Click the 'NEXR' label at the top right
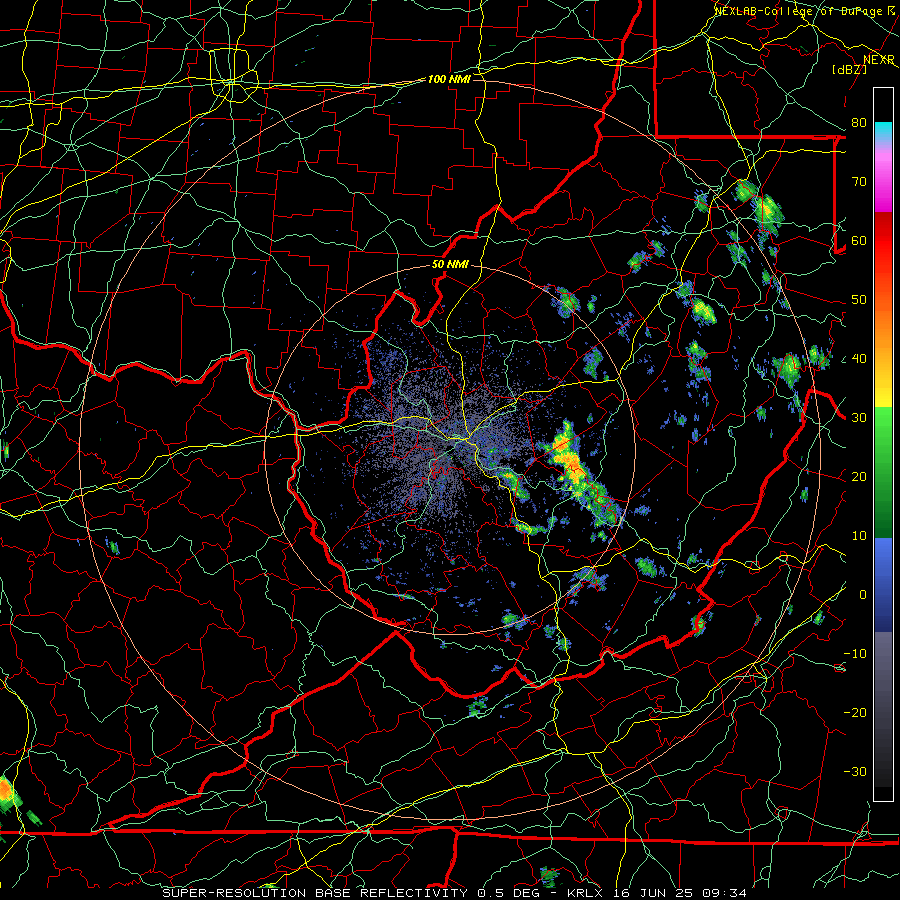The width and height of the screenshot is (900, 900). click(879, 59)
